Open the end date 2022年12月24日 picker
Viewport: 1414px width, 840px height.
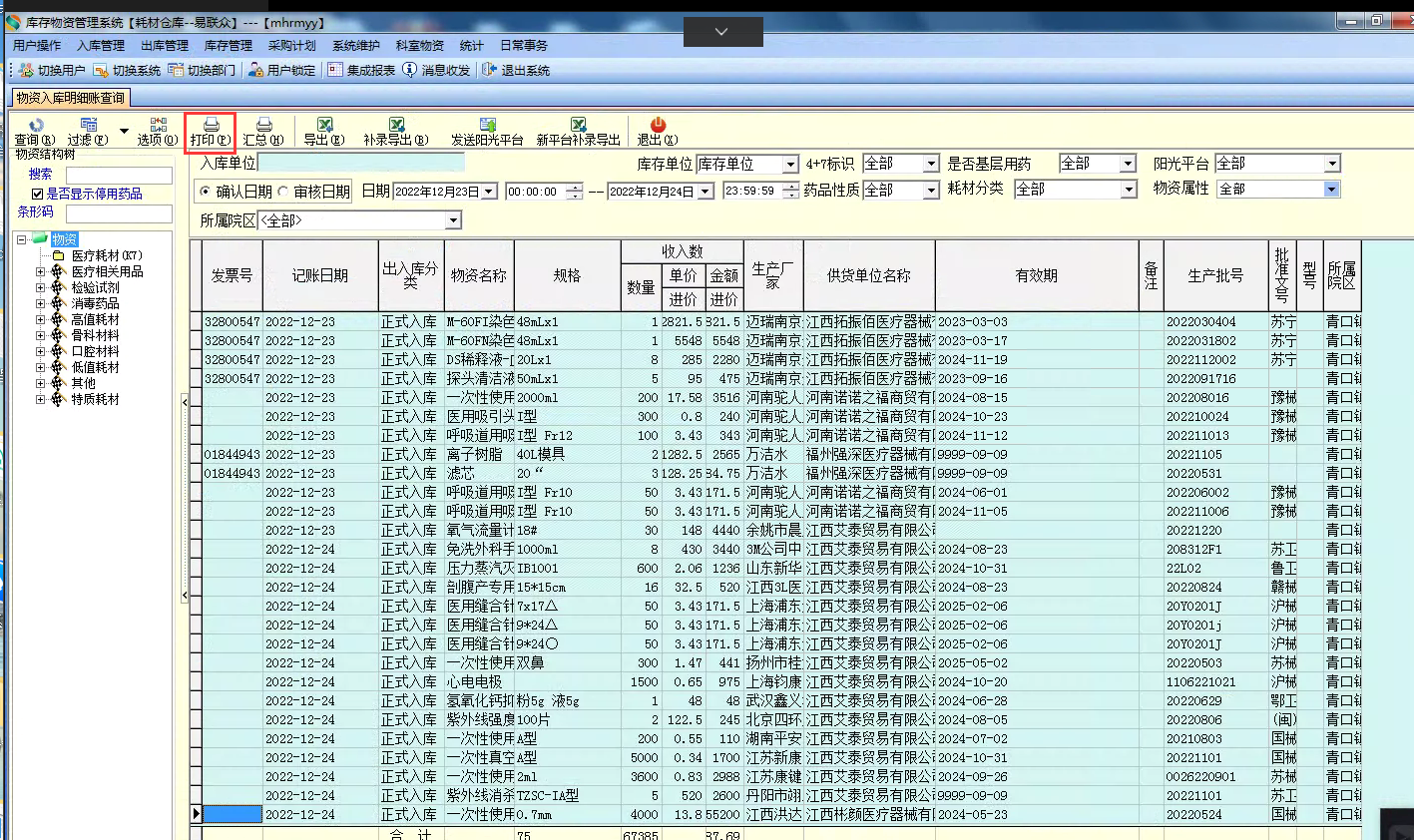pos(705,192)
